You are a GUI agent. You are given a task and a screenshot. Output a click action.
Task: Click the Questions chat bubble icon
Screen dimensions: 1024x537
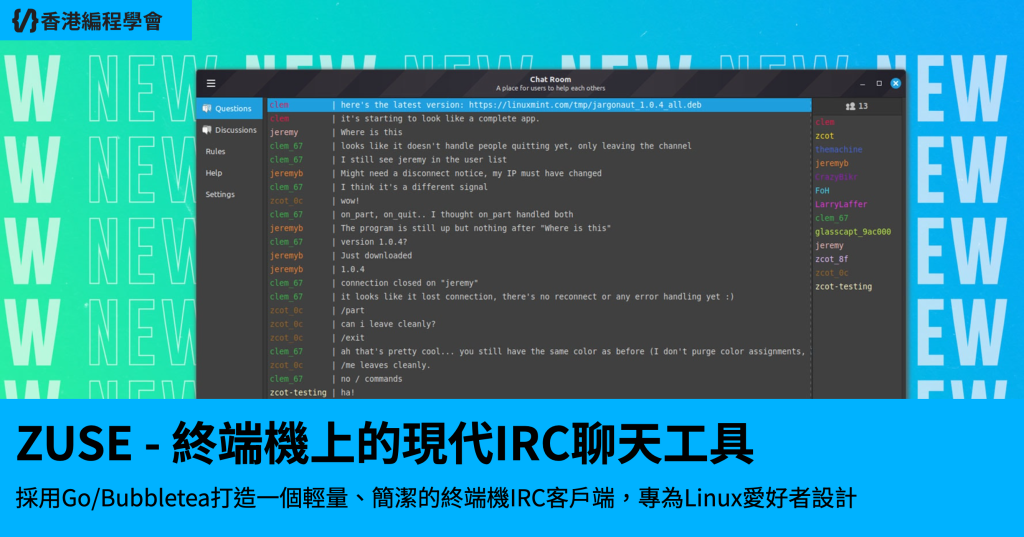pyautogui.click(x=206, y=108)
